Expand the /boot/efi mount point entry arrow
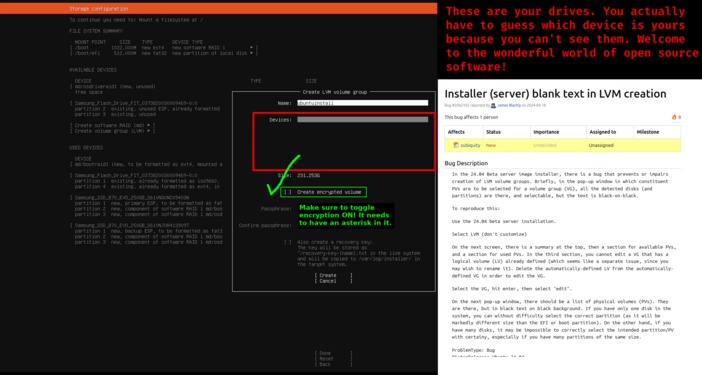 [252, 53]
